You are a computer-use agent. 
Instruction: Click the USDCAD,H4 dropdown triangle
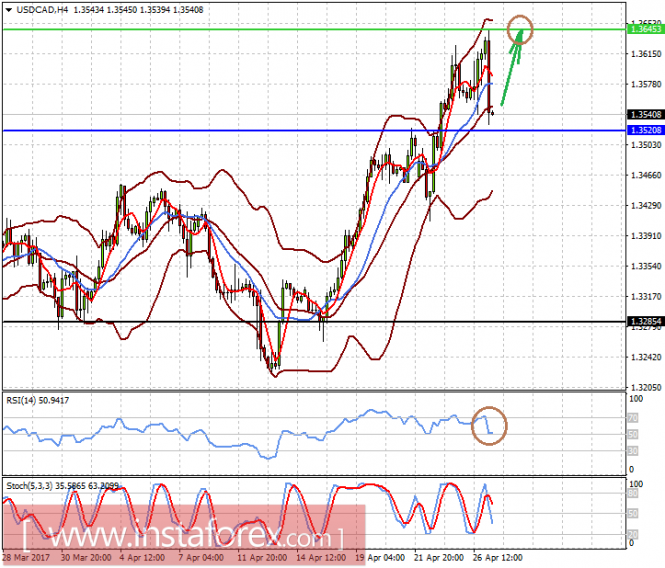(x=9, y=10)
